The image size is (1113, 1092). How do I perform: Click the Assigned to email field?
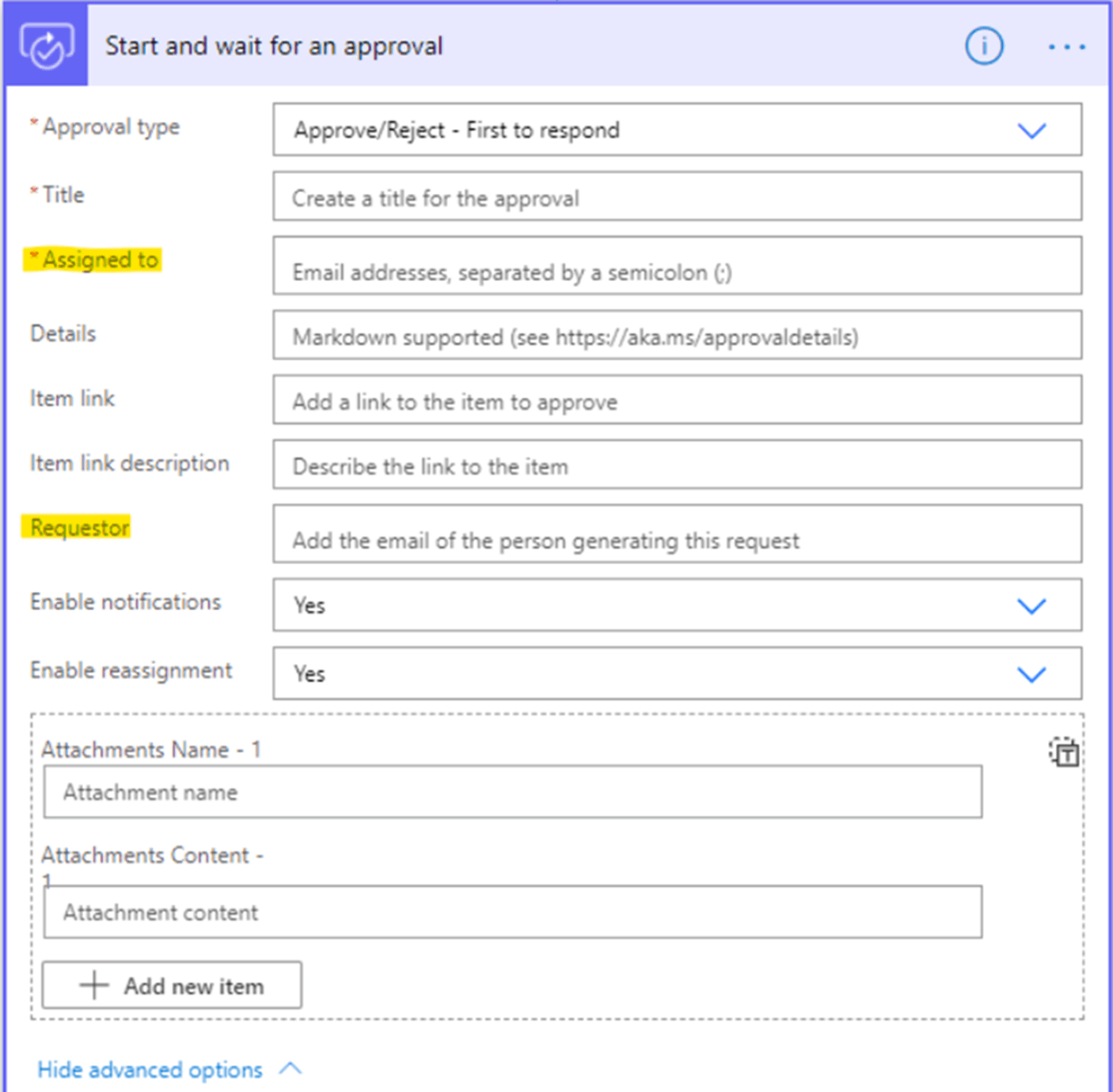point(677,266)
